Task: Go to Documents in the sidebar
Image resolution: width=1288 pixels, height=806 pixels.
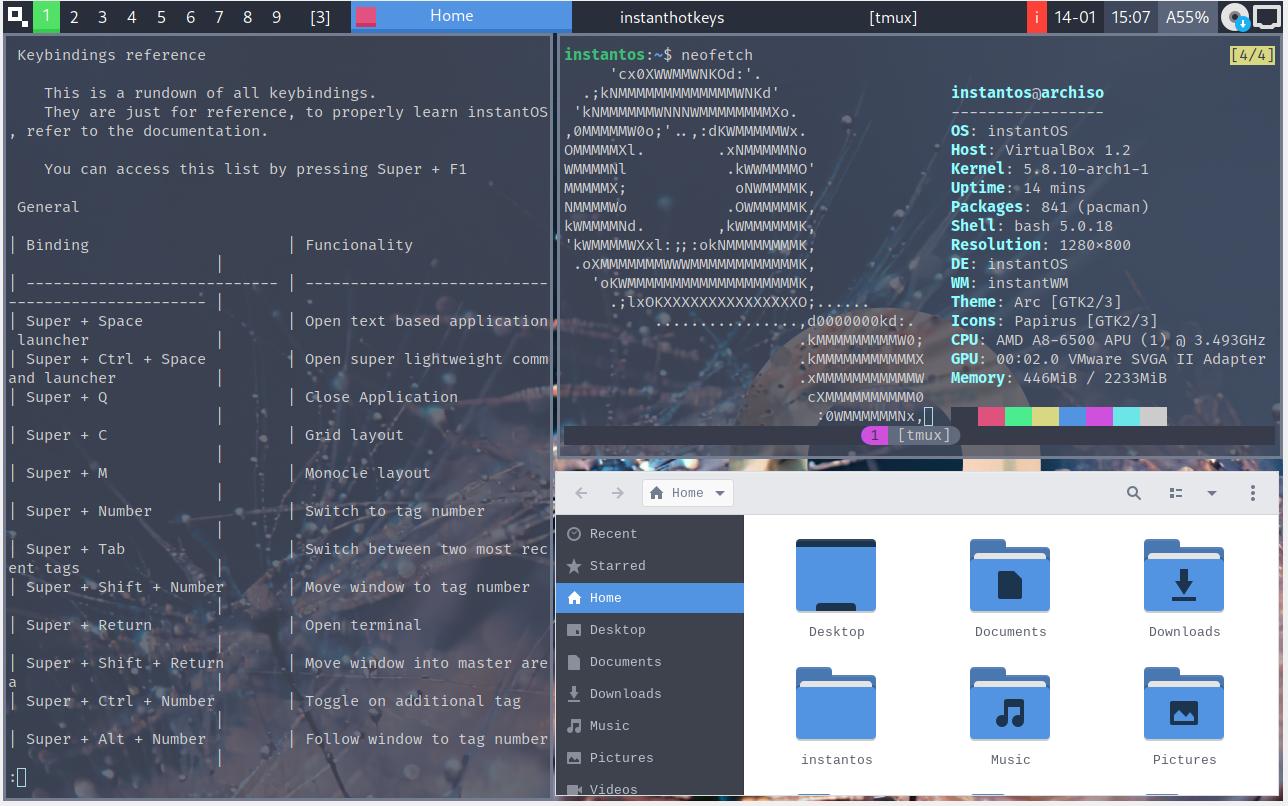Action: pyautogui.click(x=650, y=662)
